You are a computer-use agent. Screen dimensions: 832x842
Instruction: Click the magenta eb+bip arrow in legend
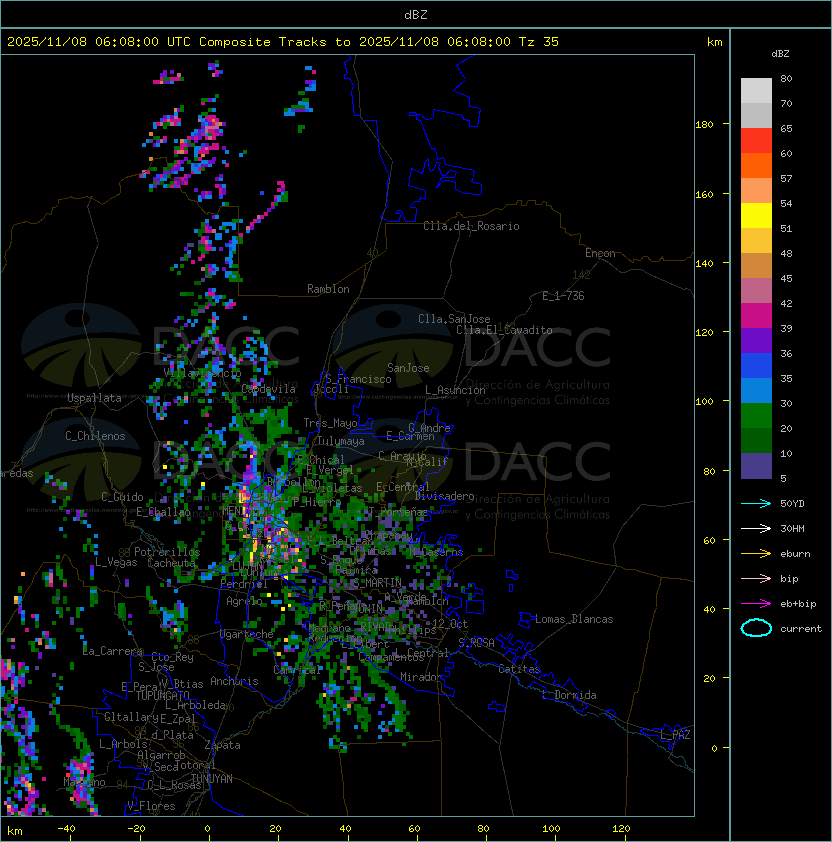756,604
